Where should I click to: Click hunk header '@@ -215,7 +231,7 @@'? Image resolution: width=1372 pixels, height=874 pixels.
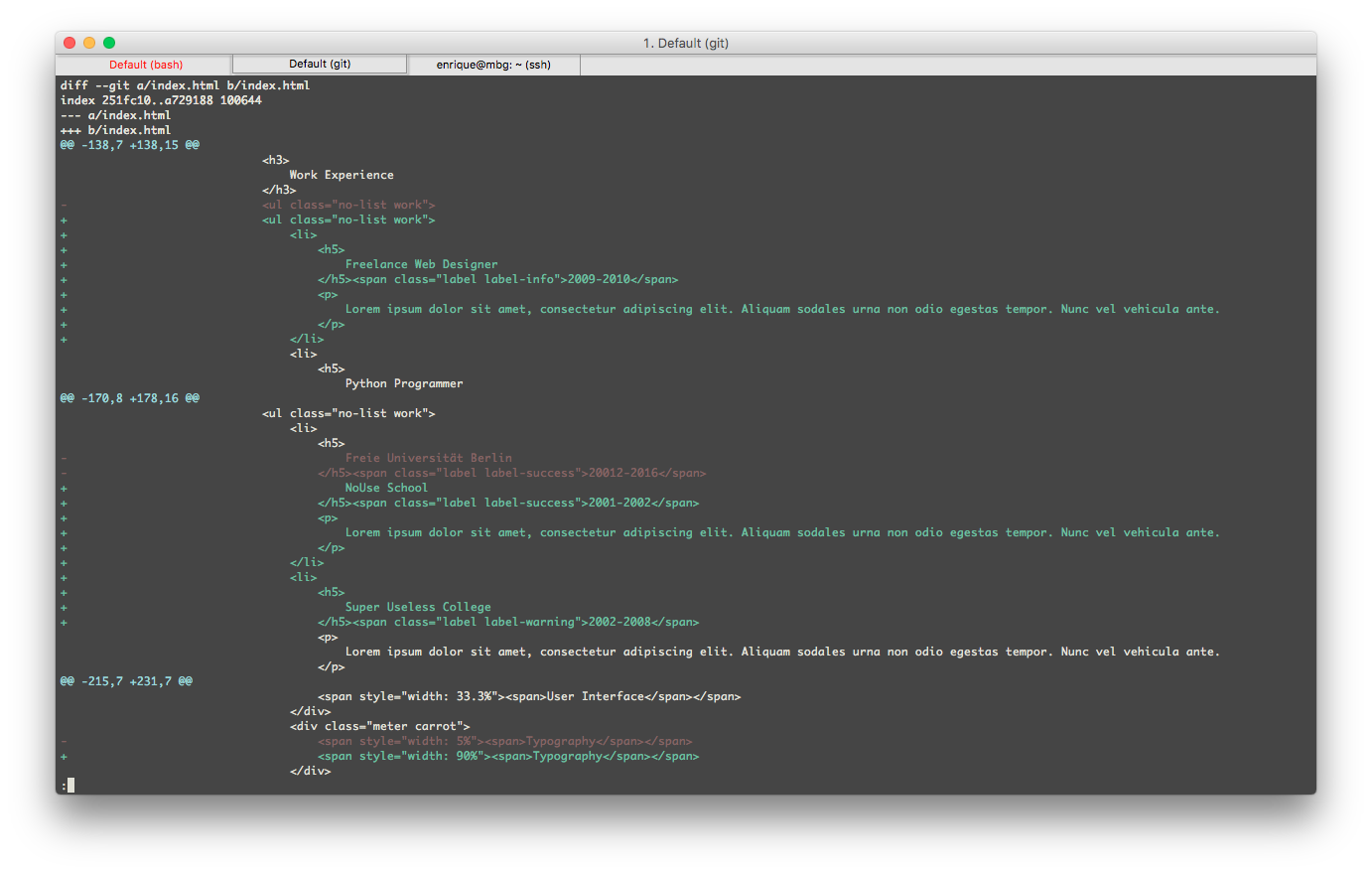coord(126,681)
